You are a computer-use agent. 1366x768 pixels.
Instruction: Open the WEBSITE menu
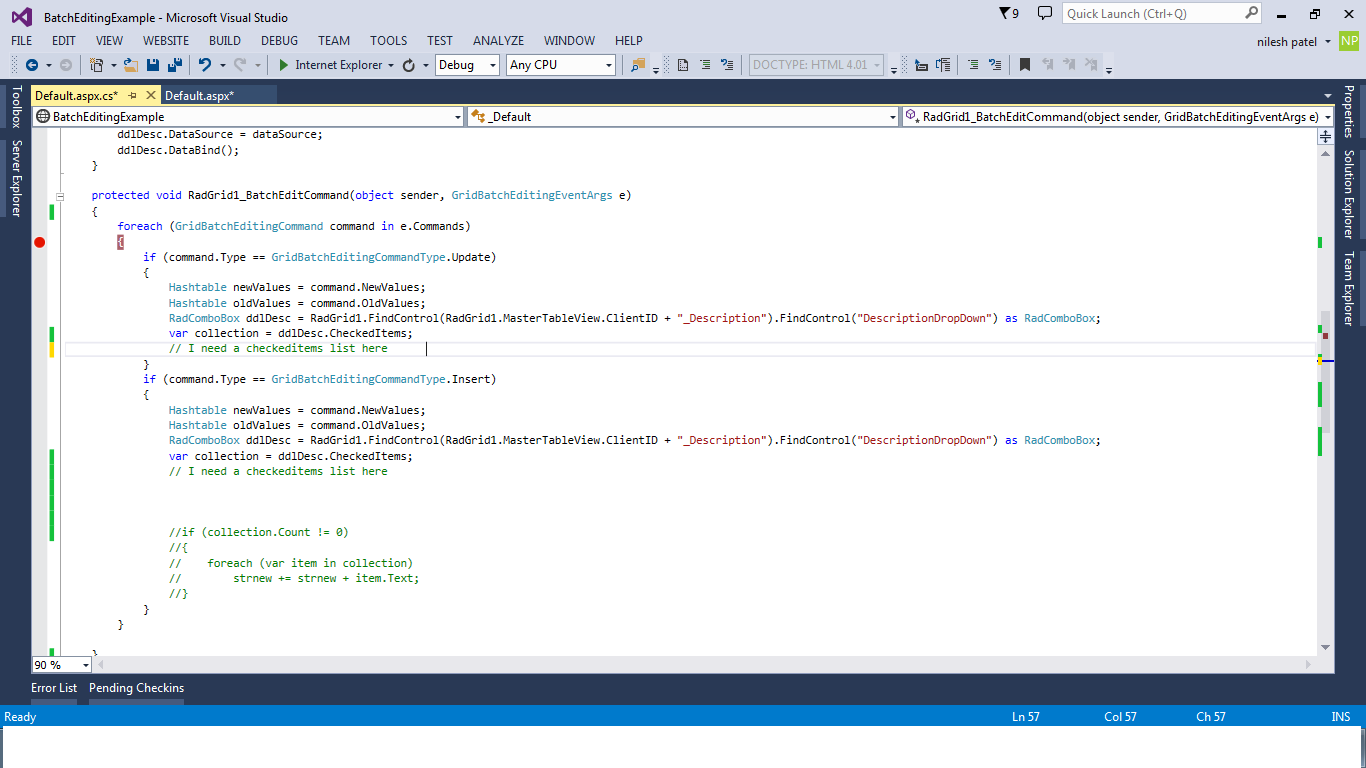(166, 41)
